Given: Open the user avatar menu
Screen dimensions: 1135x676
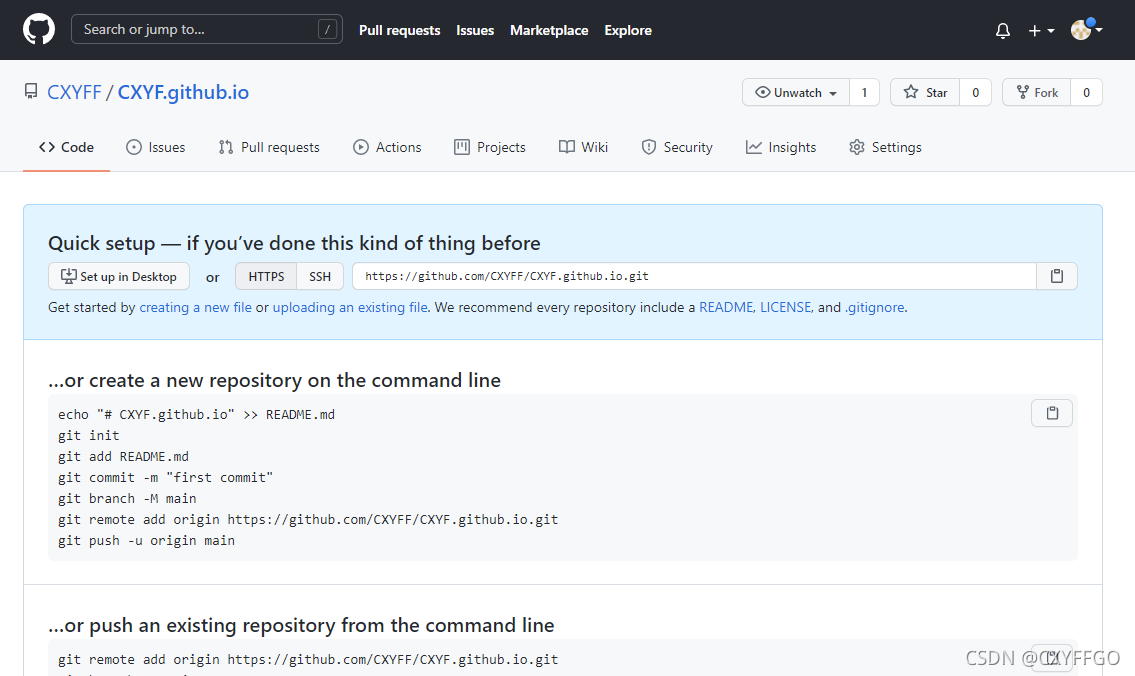Looking at the screenshot, I should (x=1086, y=30).
